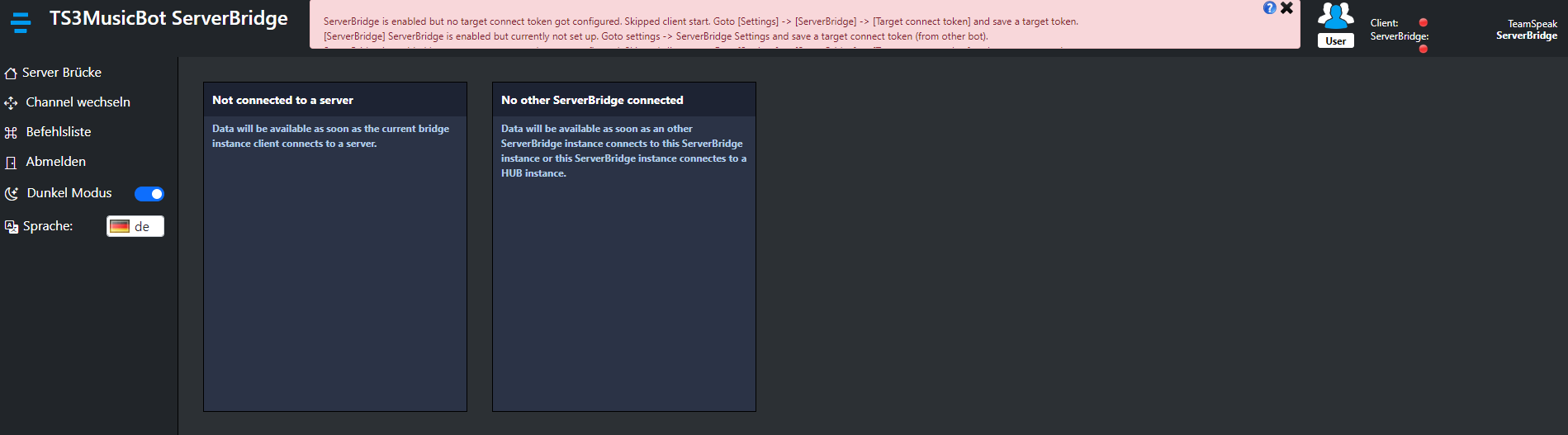
Task: Click the Client red status indicator
Action: 1423,22
